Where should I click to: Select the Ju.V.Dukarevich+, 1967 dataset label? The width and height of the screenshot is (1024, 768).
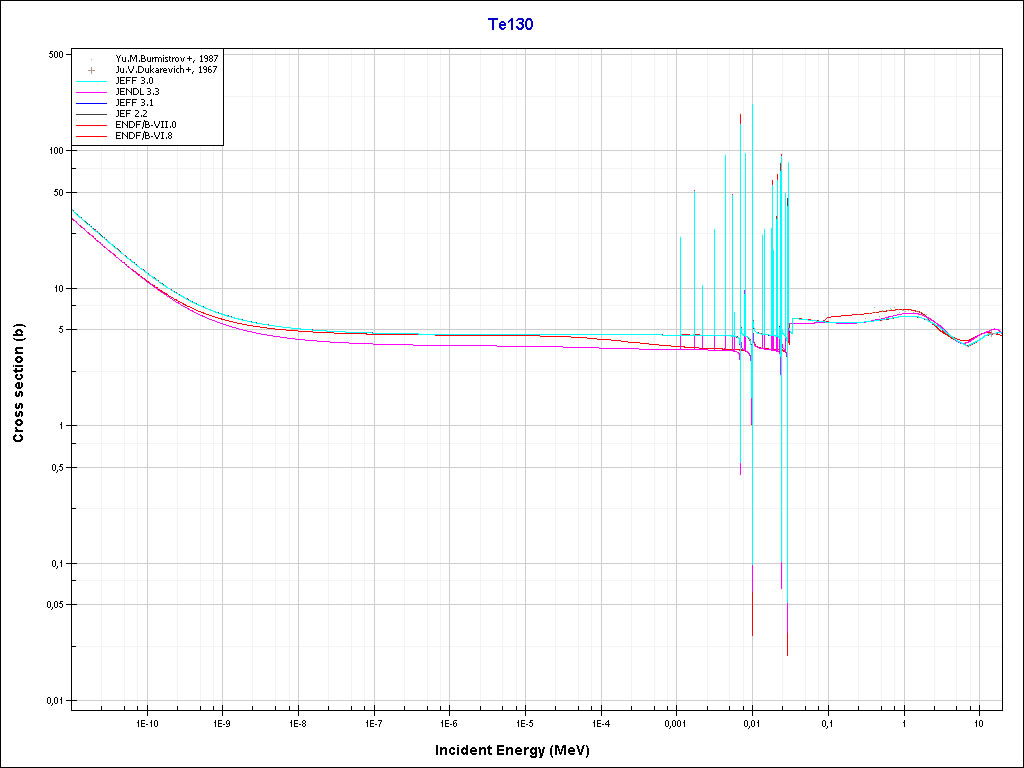[167, 70]
